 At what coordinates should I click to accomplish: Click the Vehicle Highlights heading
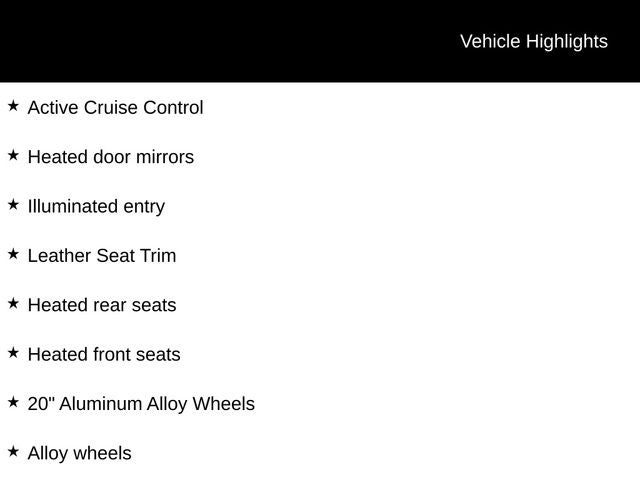tap(533, 42)
